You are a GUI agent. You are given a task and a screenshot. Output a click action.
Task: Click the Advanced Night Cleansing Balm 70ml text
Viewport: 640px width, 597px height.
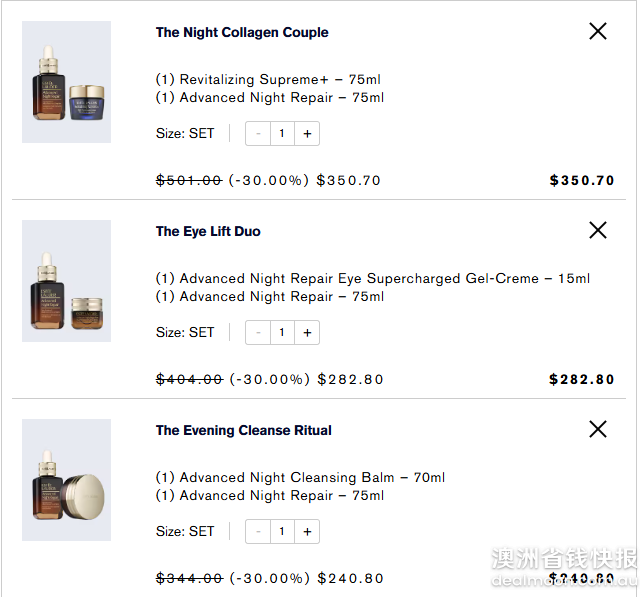click(x=300, y=477)
